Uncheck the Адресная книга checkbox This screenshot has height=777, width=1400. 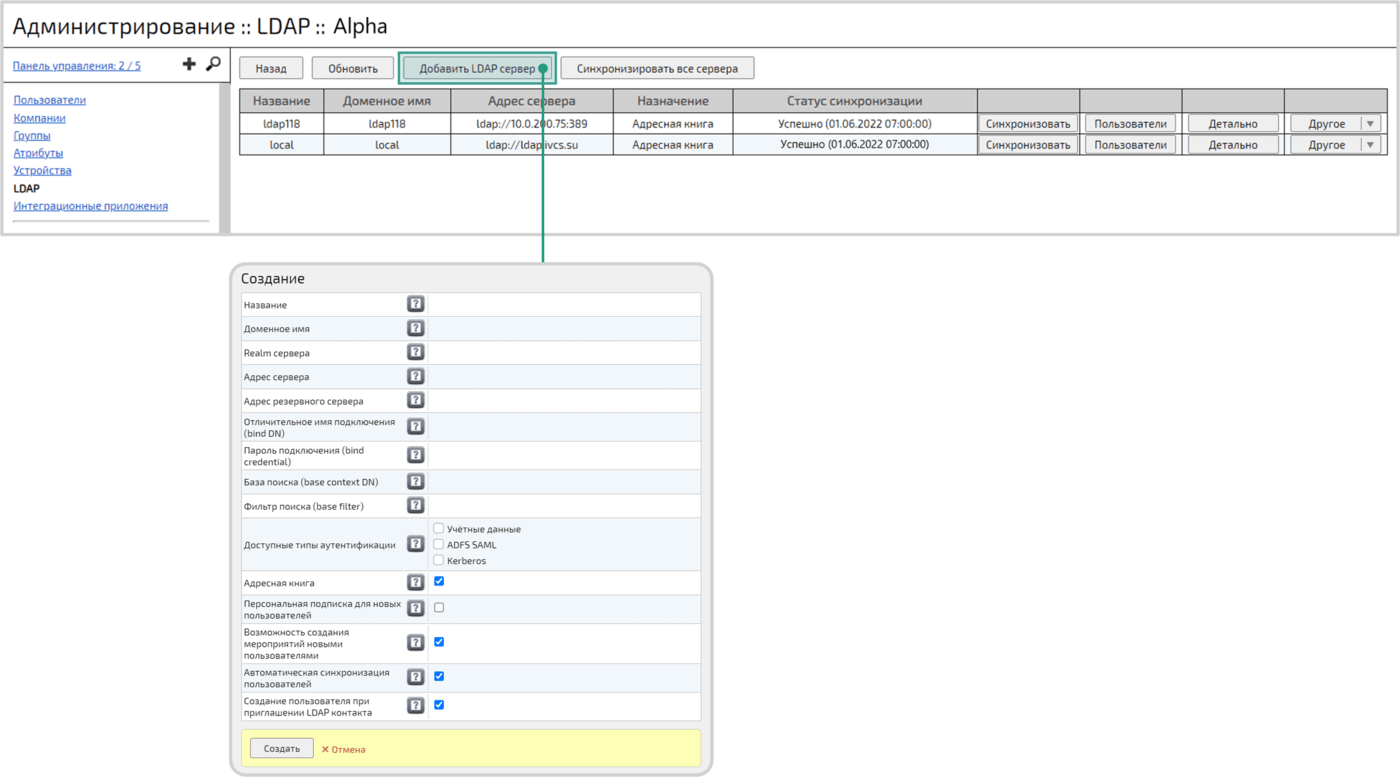pos(439,581)
